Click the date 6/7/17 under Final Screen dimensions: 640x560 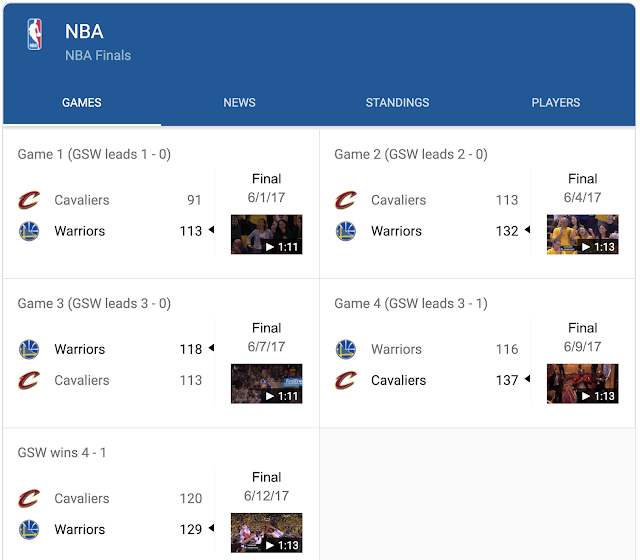pyautogui.click(x=266, y=347)
